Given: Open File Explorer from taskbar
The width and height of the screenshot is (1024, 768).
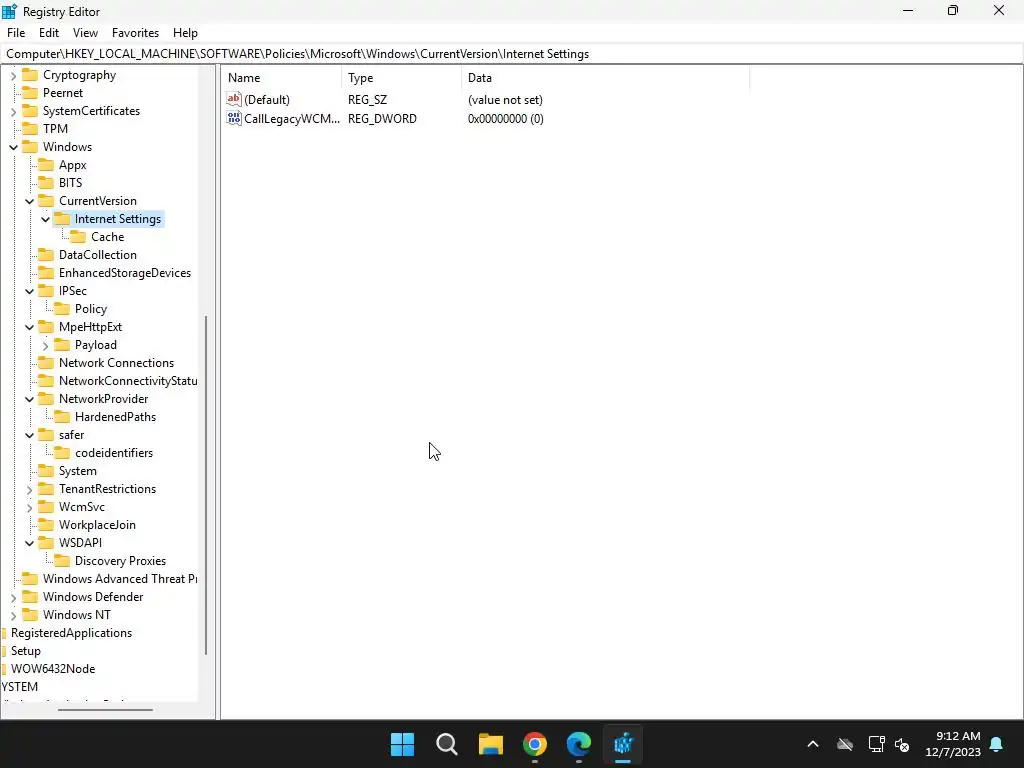Looking at the screenshot, I should click(x=490, y=744).
